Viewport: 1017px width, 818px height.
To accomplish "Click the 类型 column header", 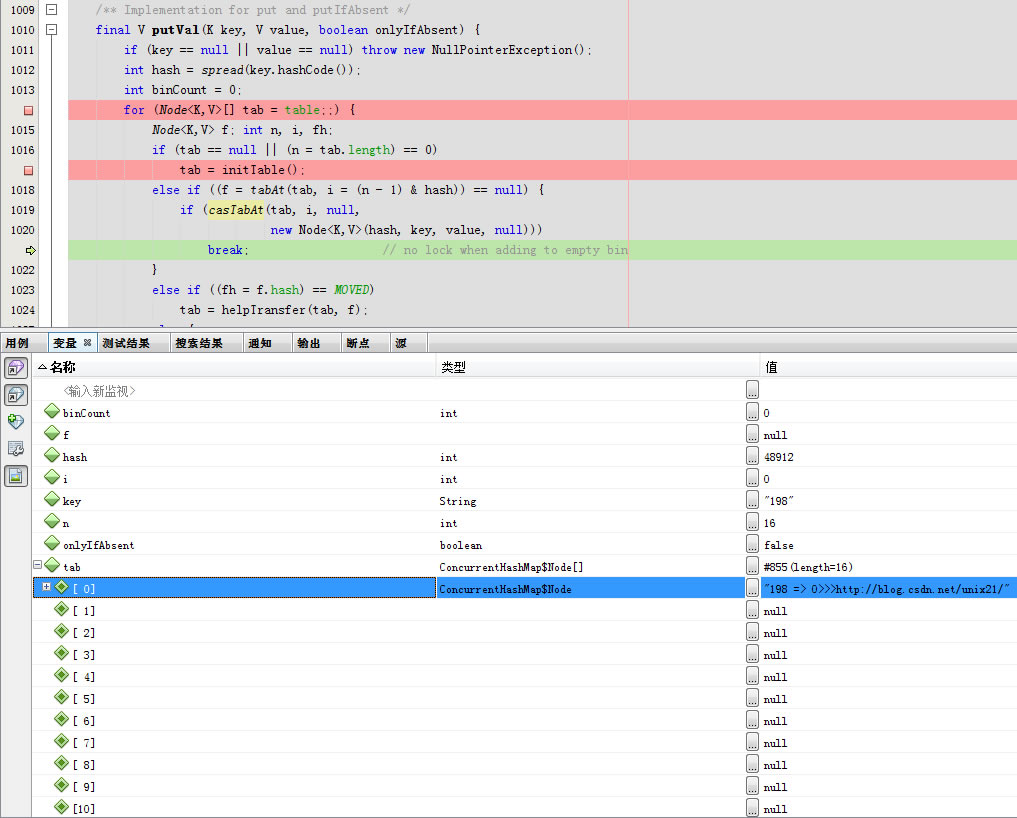I will (597, 367).
